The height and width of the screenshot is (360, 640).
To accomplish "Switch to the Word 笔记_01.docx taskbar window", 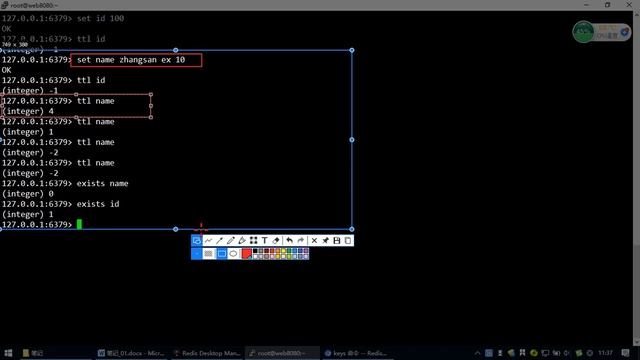I will [131, 353].
